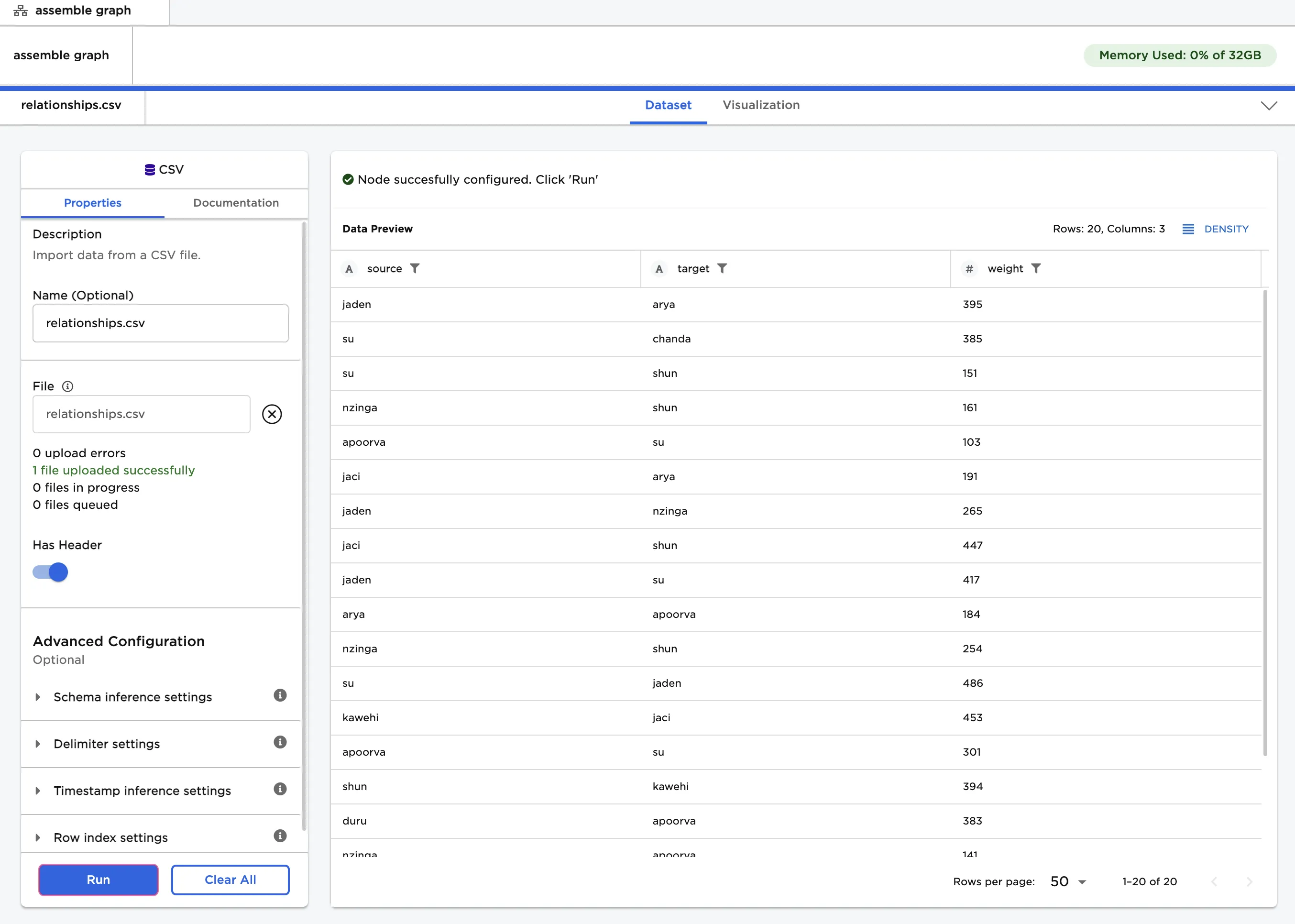Toggle the Has Header switch
The width and height of the screenshot is (1295, 924).
pos(51,572)
